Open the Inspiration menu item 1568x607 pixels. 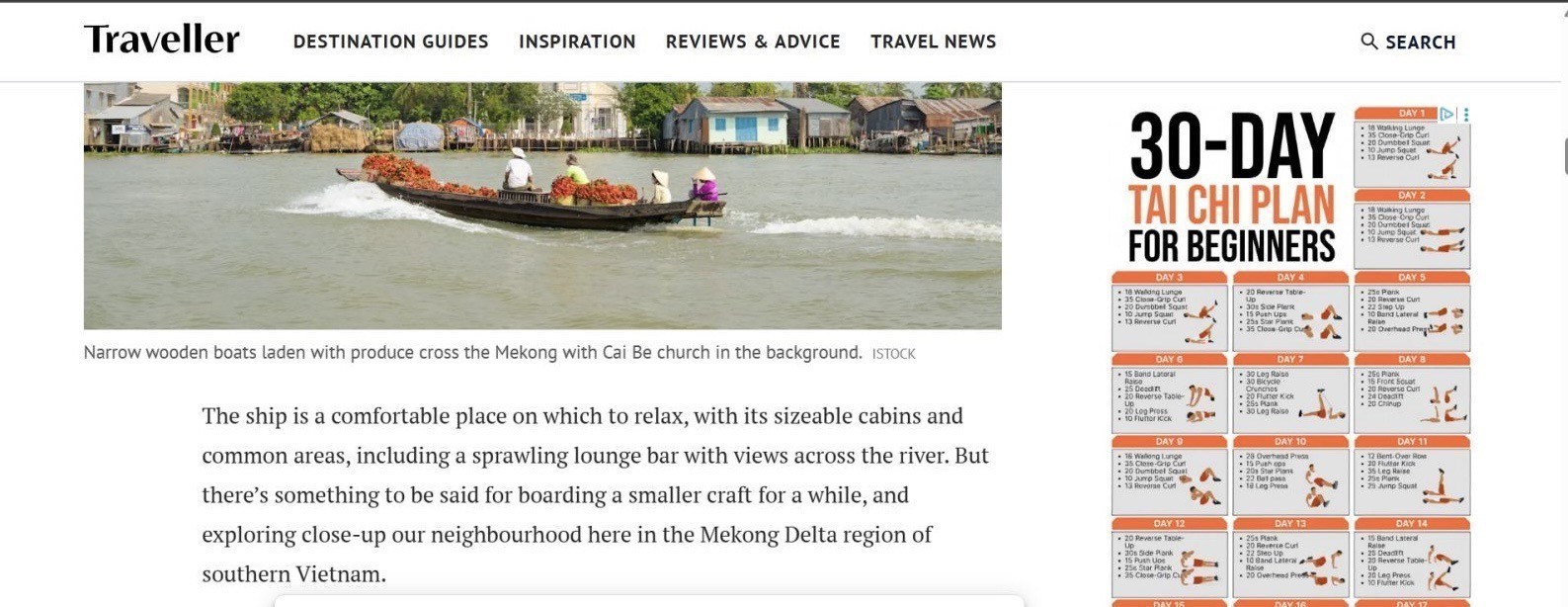(x=577, y=42)
